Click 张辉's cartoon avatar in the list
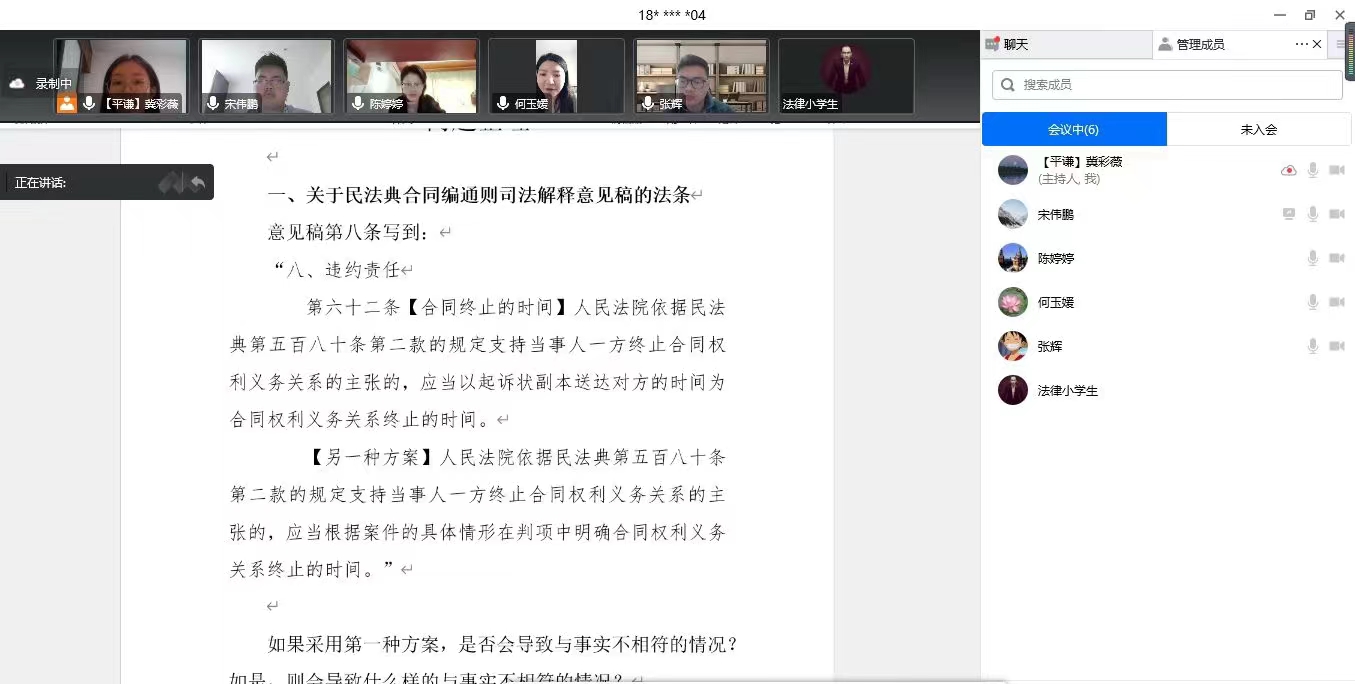The width and height of the screenshot is (1355, 684). click(1013, 346)
